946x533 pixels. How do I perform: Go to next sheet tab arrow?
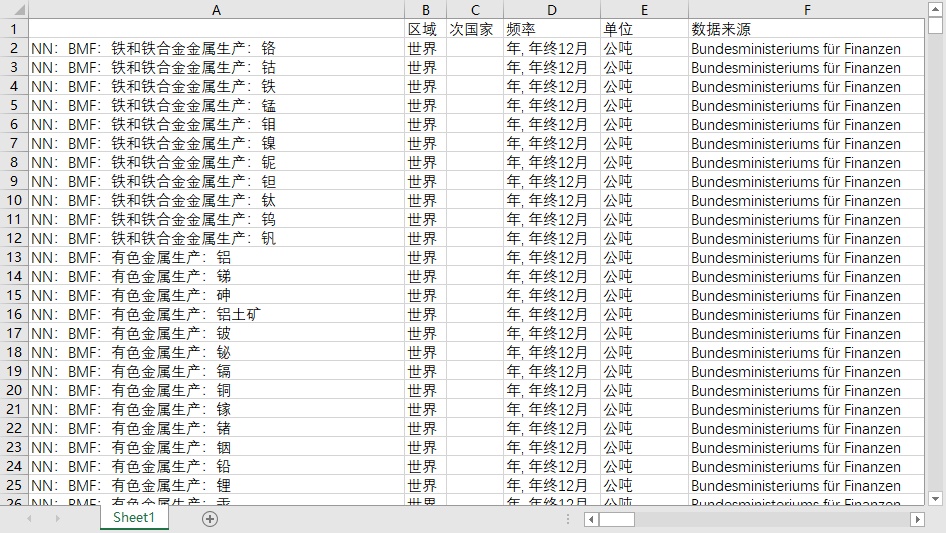coord(57,519)
